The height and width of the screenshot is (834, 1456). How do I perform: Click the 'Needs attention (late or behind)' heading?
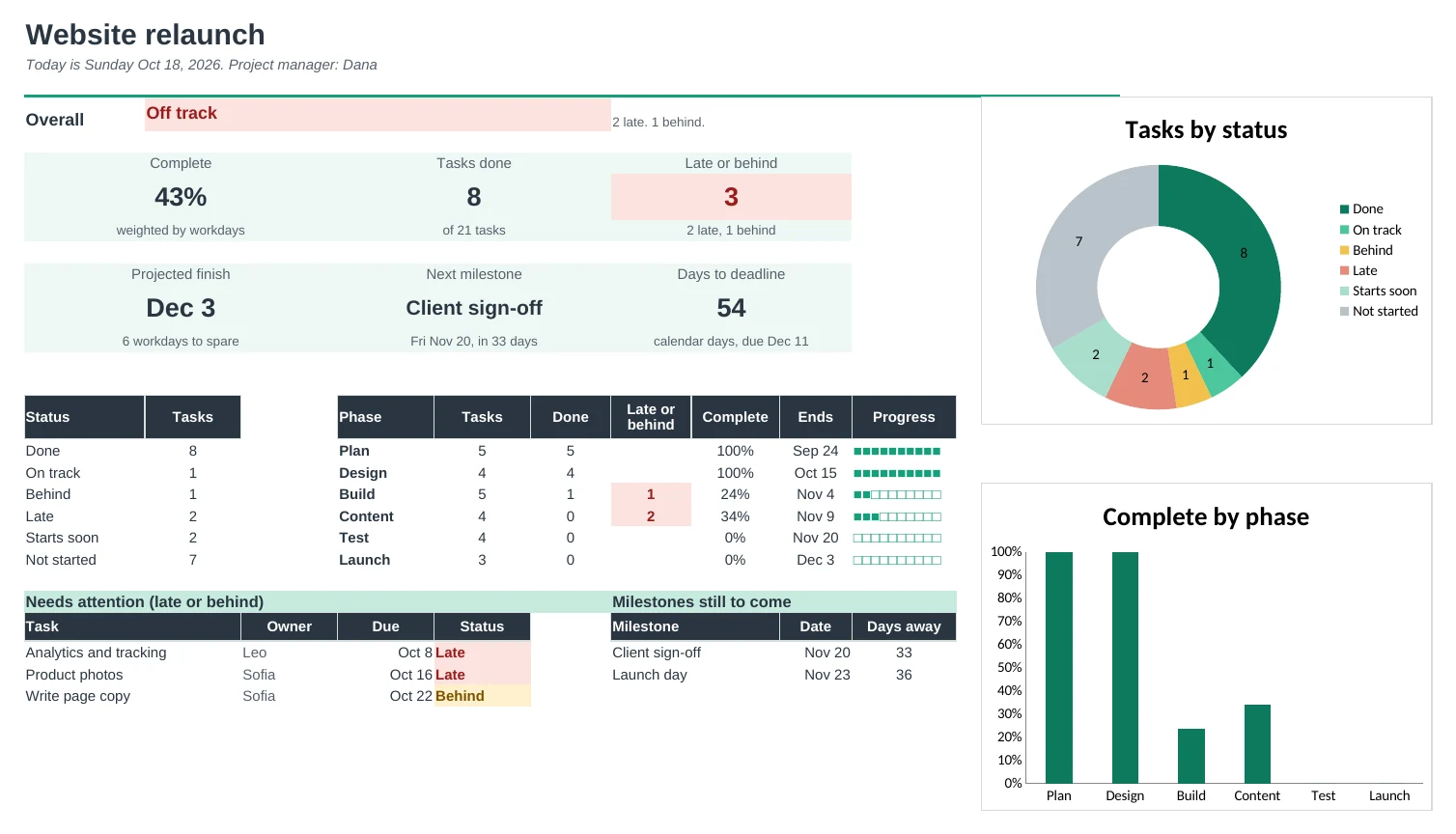pos(145,601)
